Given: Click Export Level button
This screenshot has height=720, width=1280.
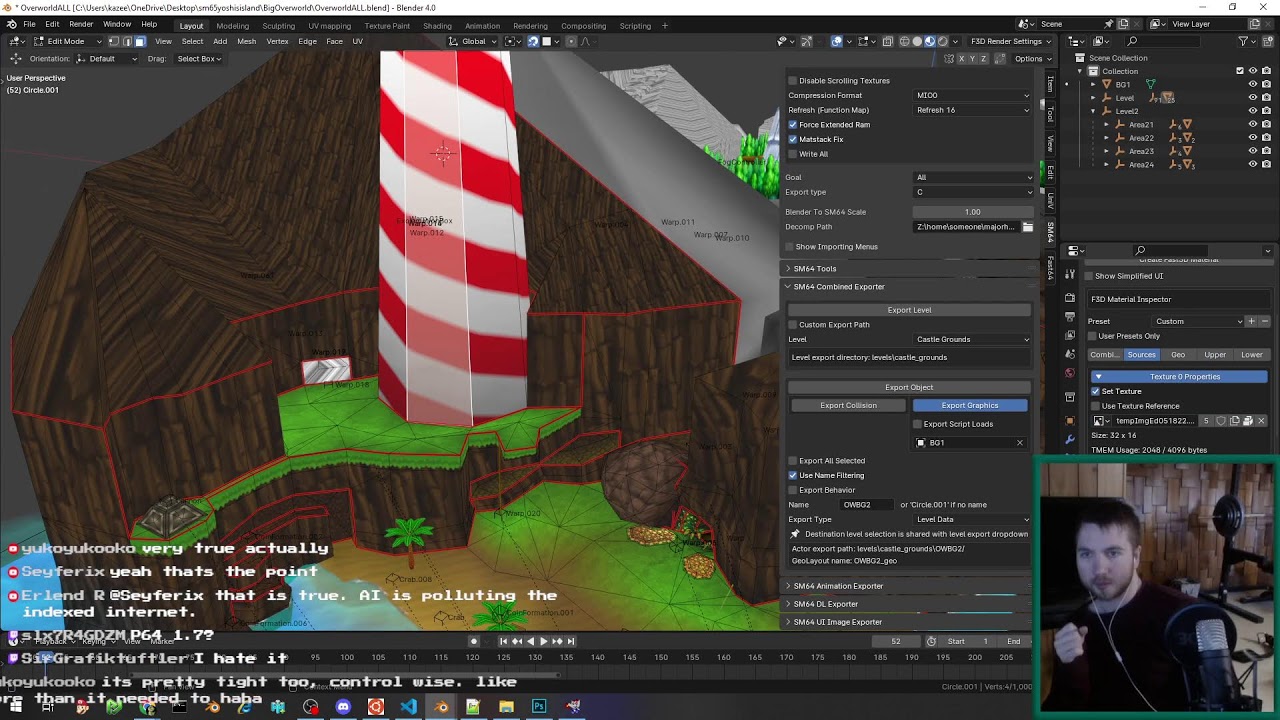Looking at the screenshot, I should coord(909,310).
